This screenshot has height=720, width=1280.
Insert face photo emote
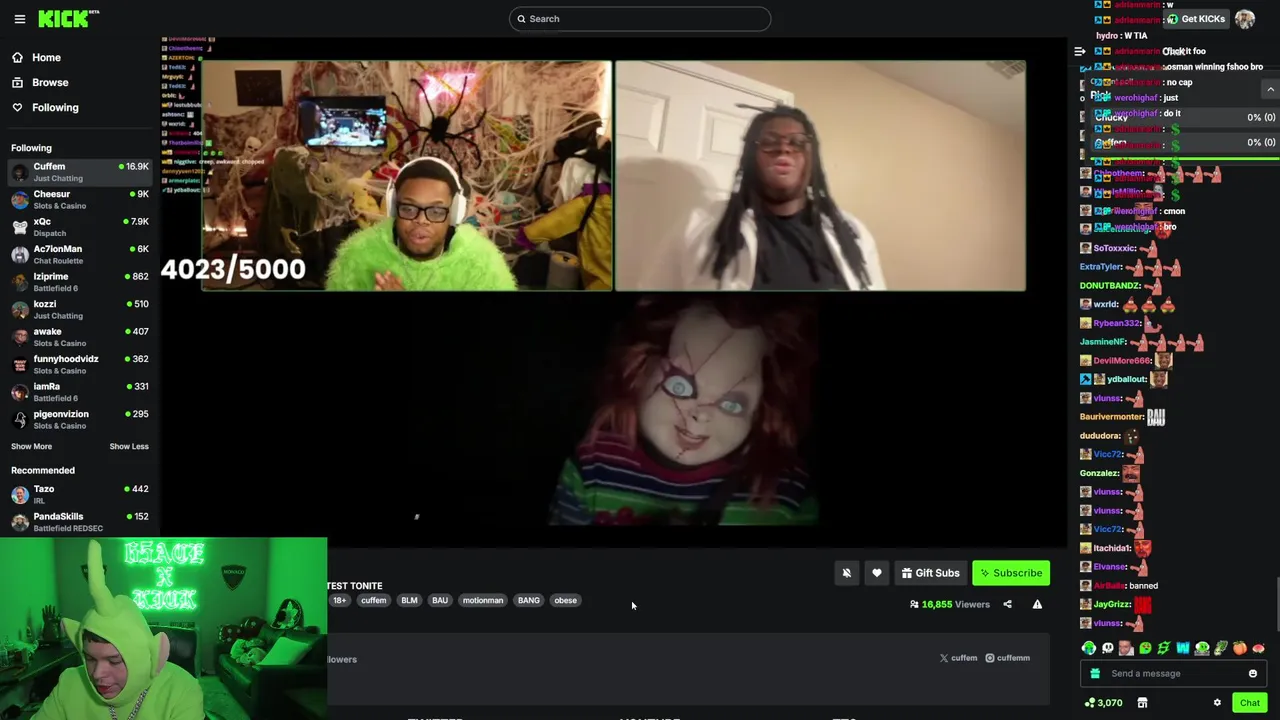1127,648
